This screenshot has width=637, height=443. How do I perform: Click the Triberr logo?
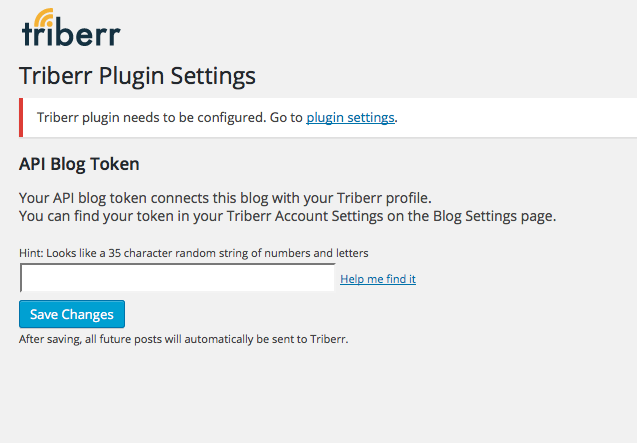pos(70,29)
